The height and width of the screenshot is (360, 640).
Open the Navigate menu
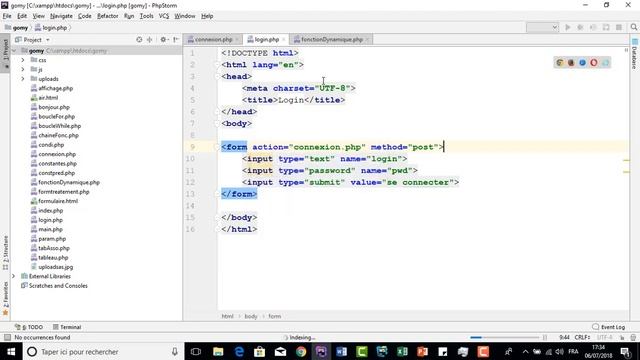[61, 16]
